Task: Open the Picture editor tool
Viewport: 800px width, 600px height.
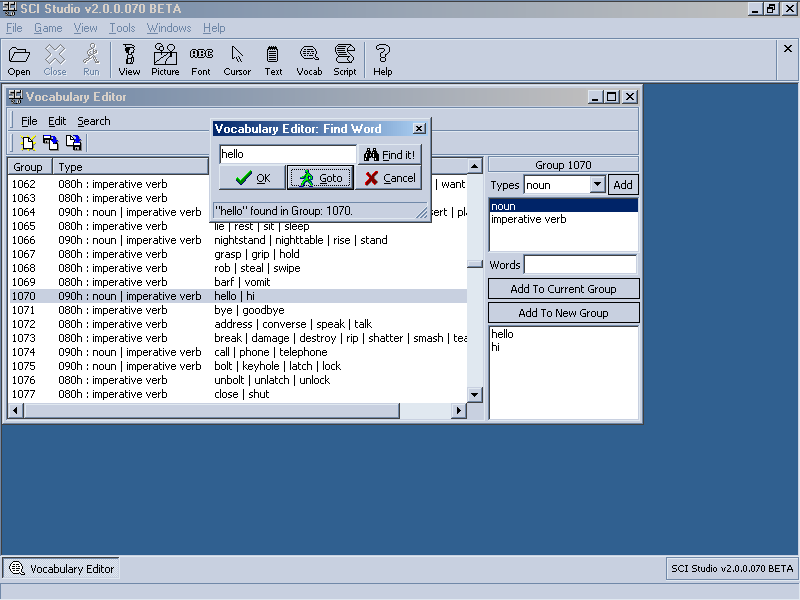Action: [x=165, y=60]
